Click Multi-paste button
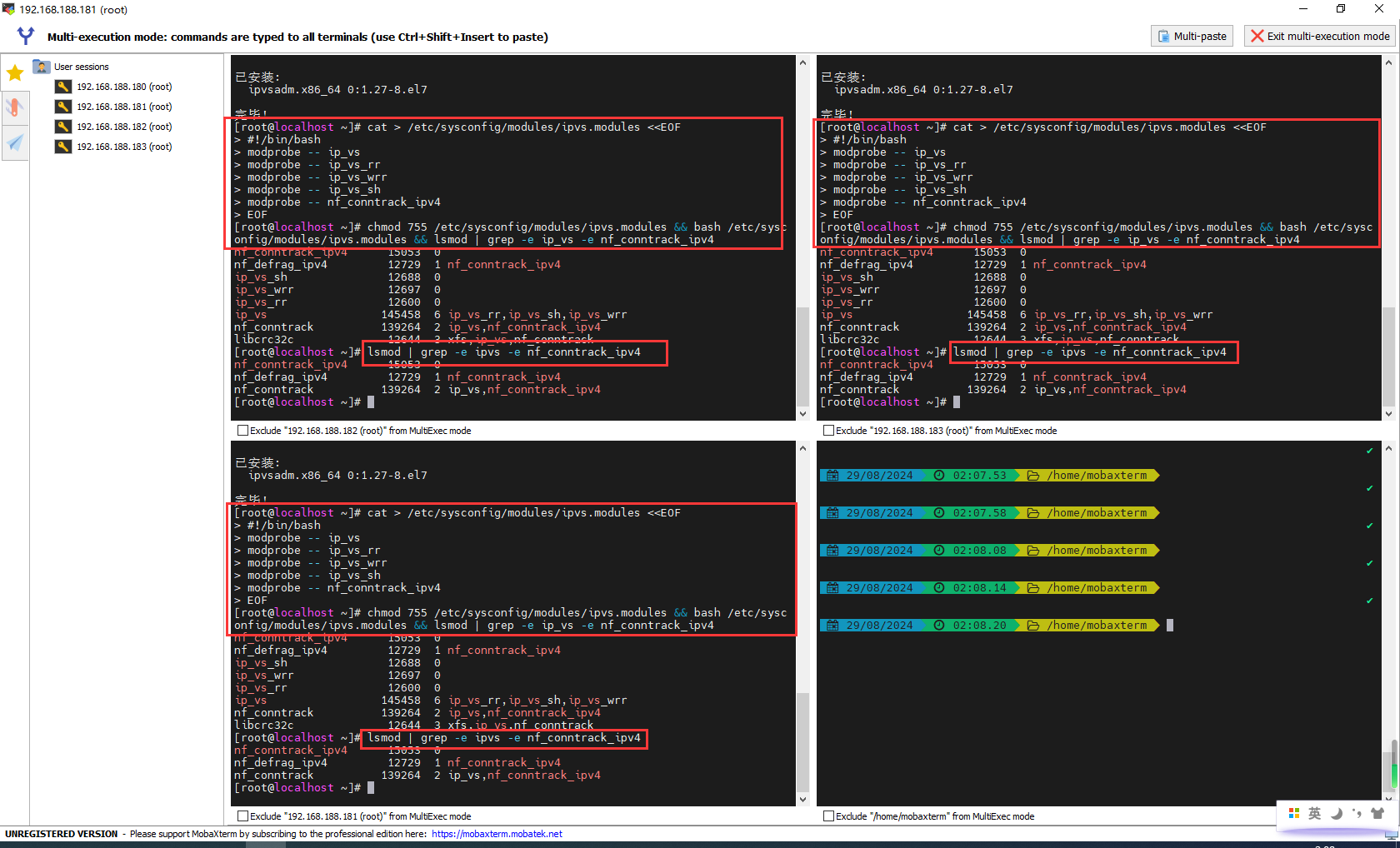 (x=1192, y=36)
